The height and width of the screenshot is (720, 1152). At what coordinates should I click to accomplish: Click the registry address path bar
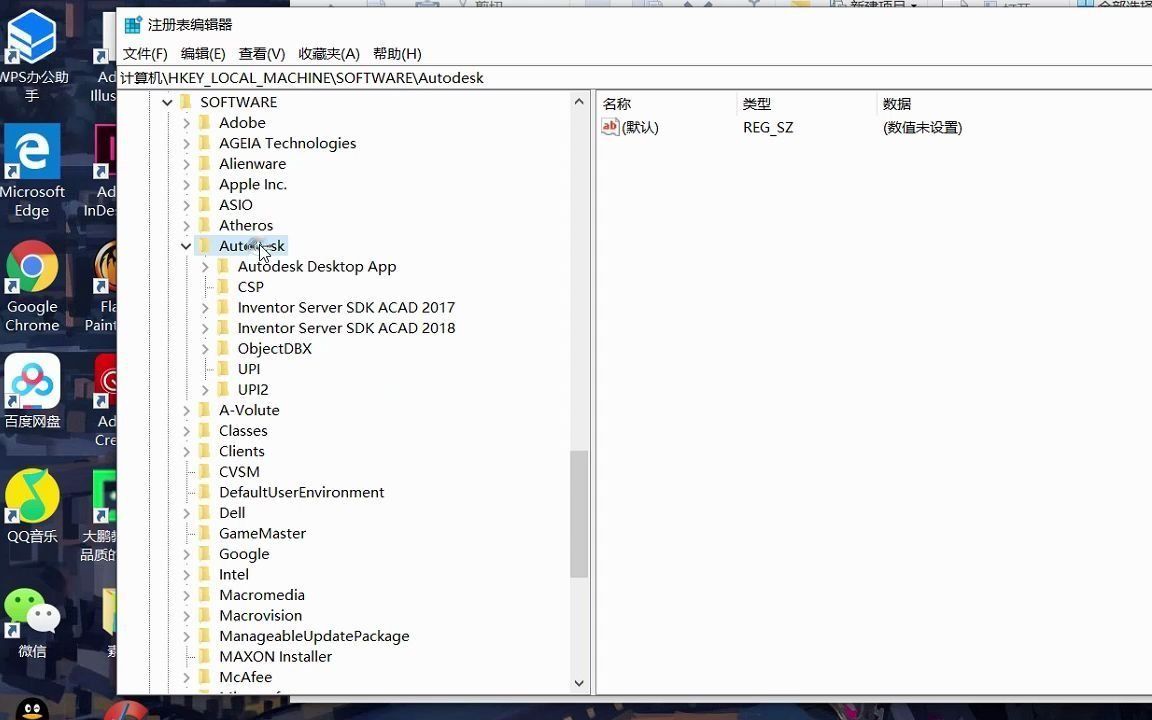click(x=634, y=78)
